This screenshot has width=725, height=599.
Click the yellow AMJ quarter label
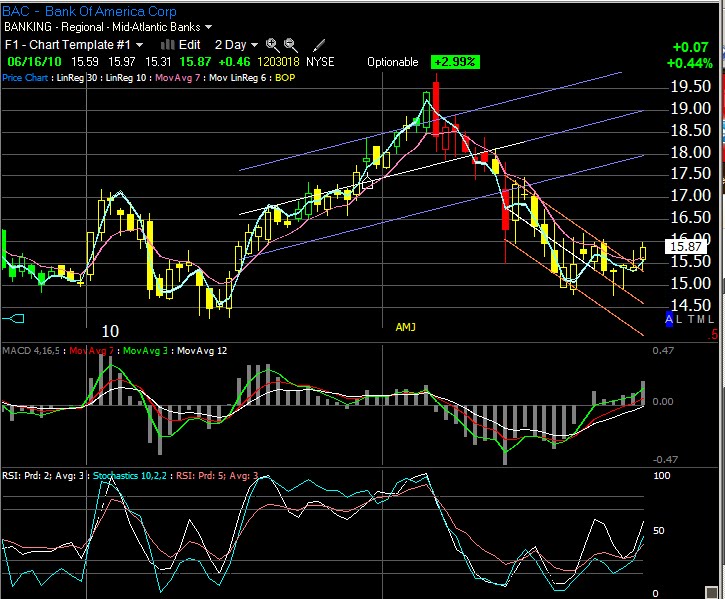(x=406, y=327)
